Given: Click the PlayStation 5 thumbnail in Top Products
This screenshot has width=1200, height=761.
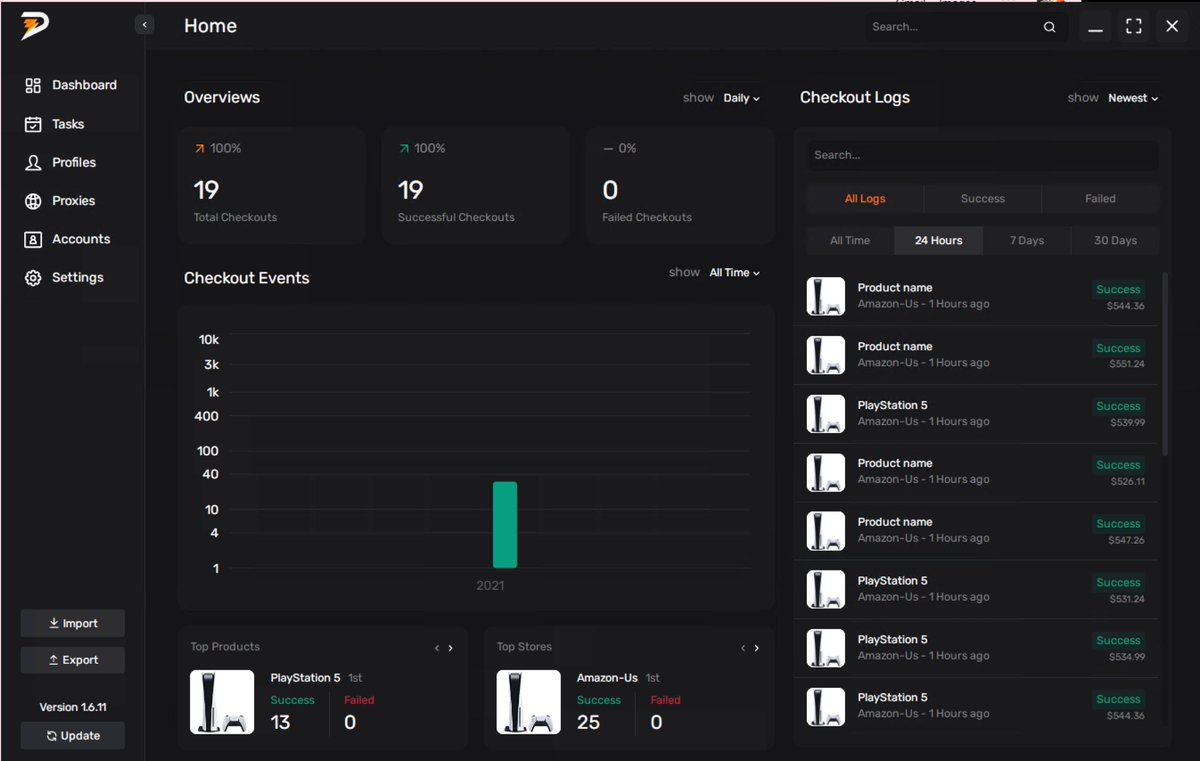Looking at the screenshot, I should (x=222, y=702).
